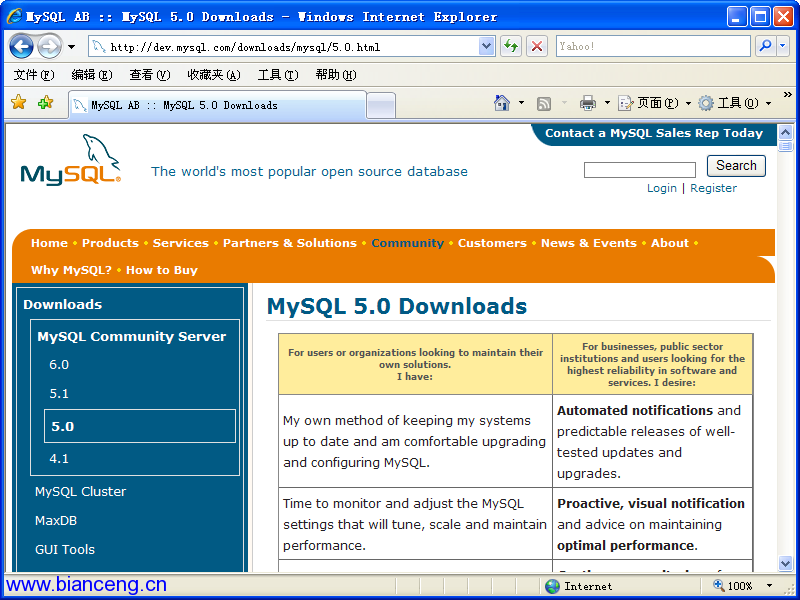This screenshot has width=800, height=600.
Task: Expand the address bar history dropdown
Action: (x=487, y=47)
